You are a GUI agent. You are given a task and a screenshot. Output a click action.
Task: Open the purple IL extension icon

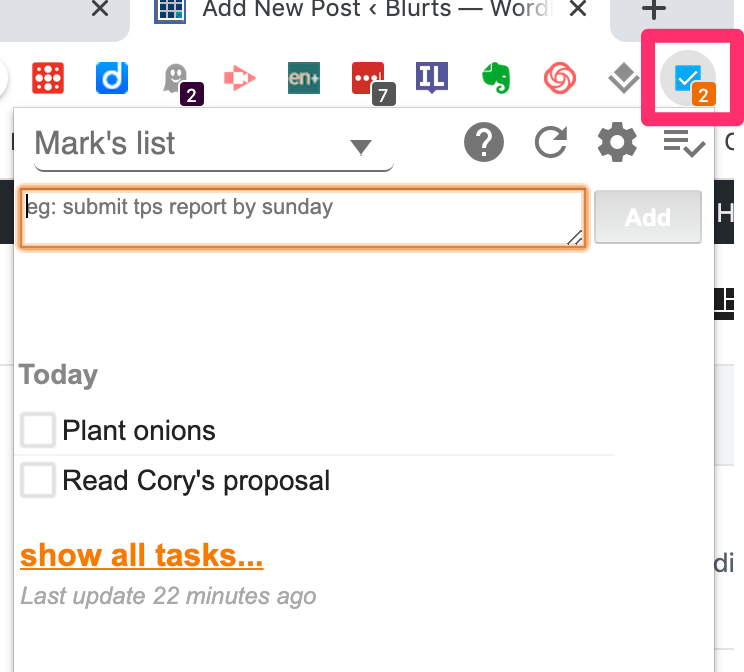click(432, 77)
